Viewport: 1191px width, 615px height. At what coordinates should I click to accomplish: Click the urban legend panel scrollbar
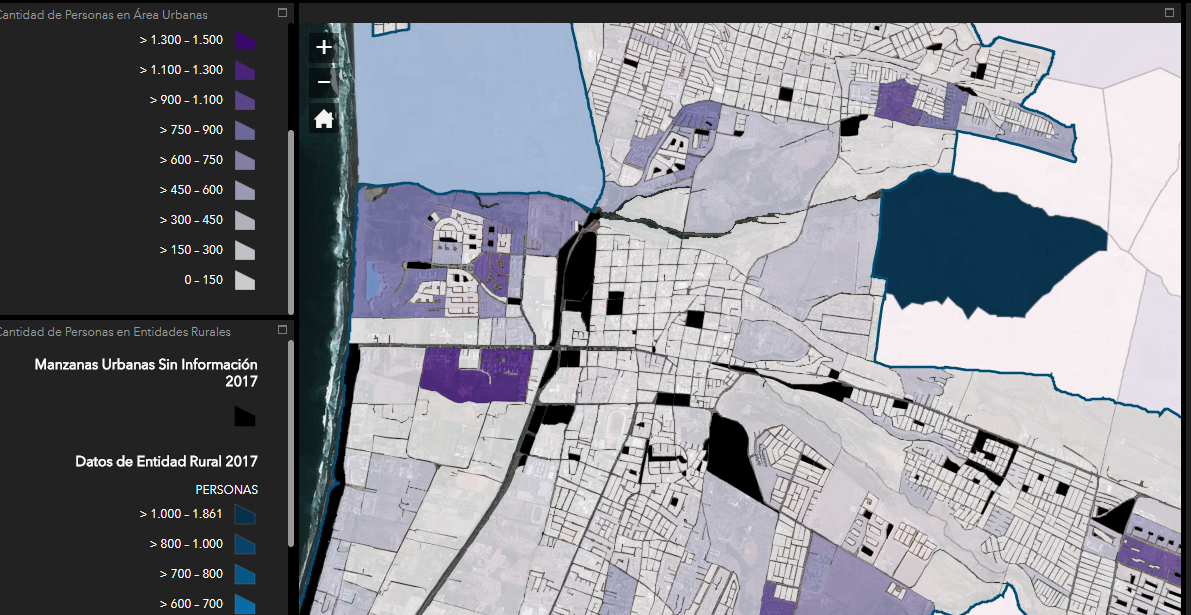pyautogui.click(x=291, y=220)
